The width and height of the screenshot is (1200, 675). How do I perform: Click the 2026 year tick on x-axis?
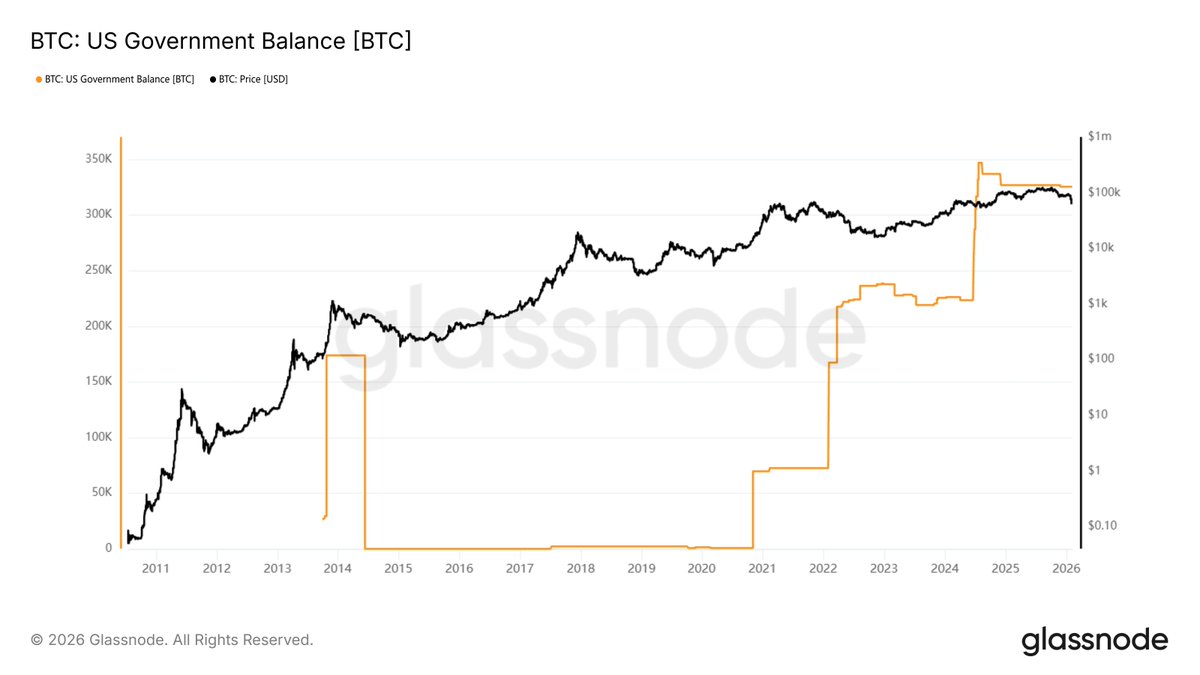[1065, 568]
